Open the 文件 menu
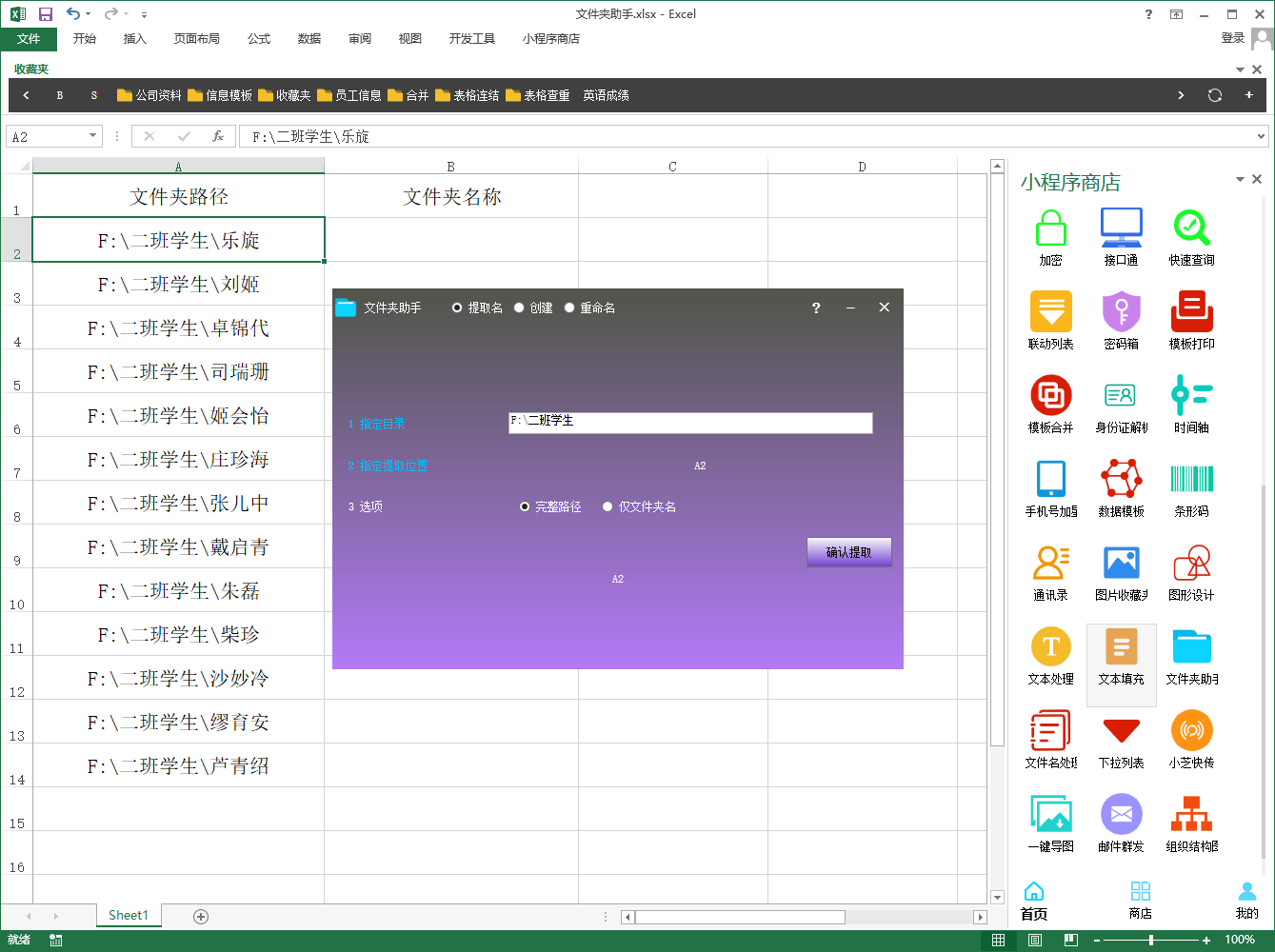The width and height of the screenshot is (1275, 952). [x=29, y=39]
